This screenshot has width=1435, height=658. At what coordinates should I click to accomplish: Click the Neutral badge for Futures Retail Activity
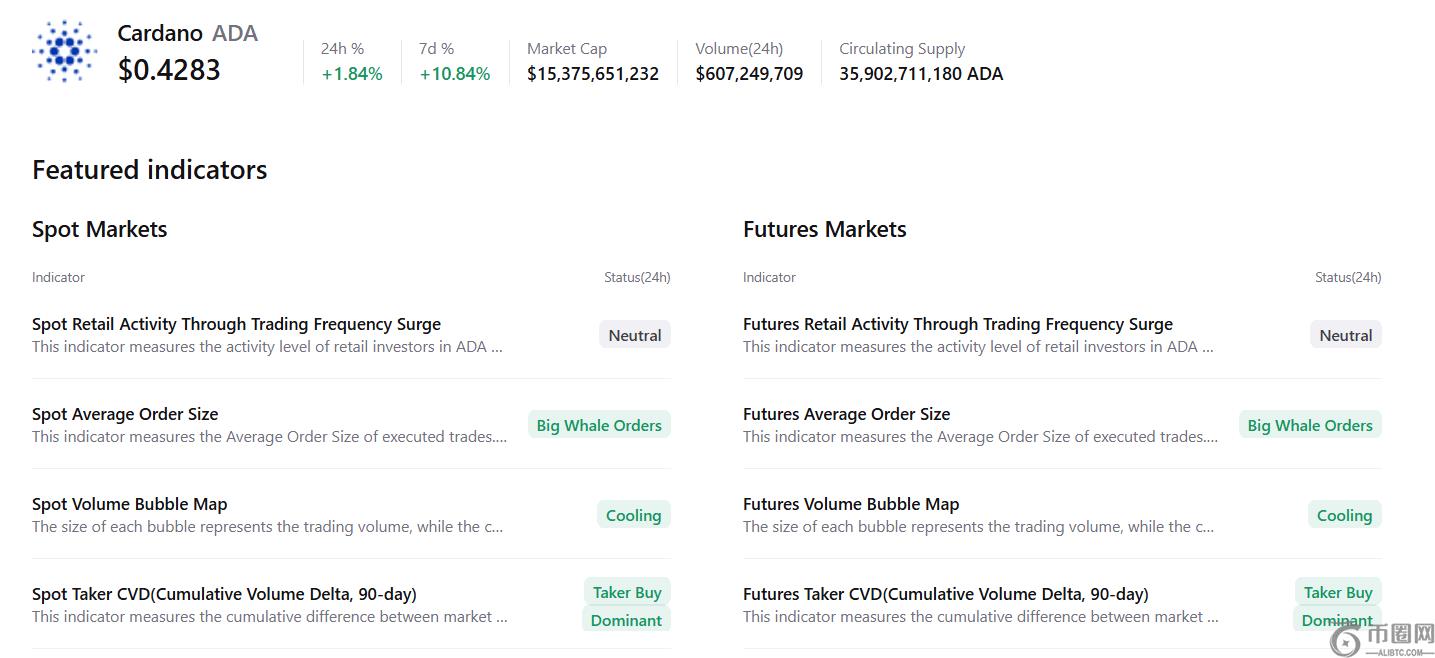[1345, 335]
